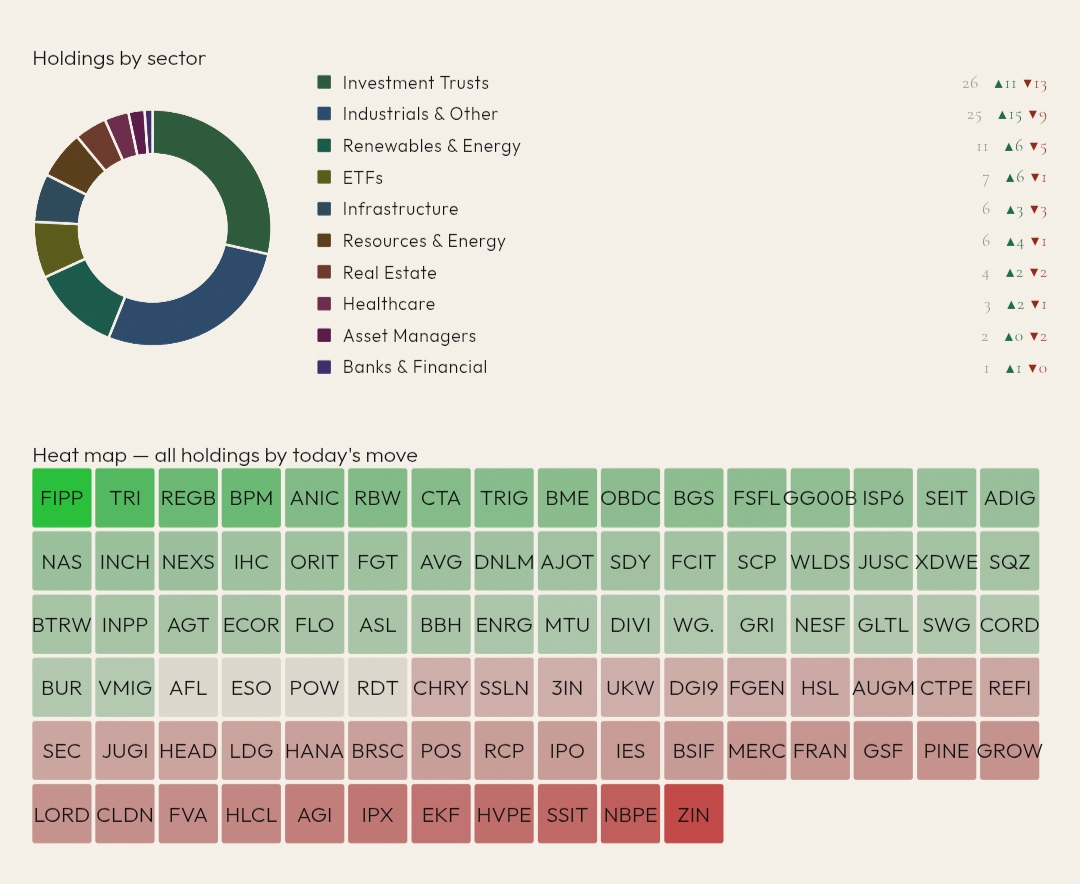Select the AFL neutral tile
Screen dimensions: 1080x884
(x=188, y=688)
